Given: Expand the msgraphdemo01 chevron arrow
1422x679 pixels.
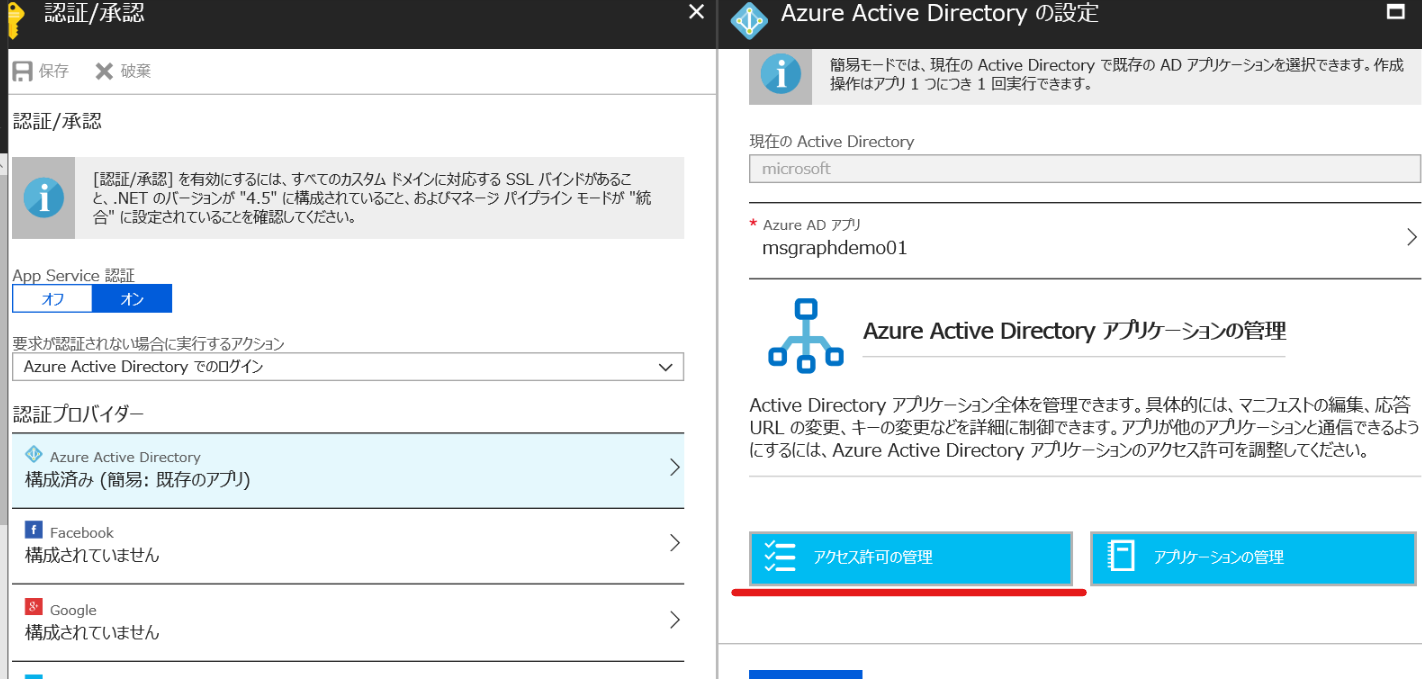Looking at the screenshot, I should point(1412,237).
